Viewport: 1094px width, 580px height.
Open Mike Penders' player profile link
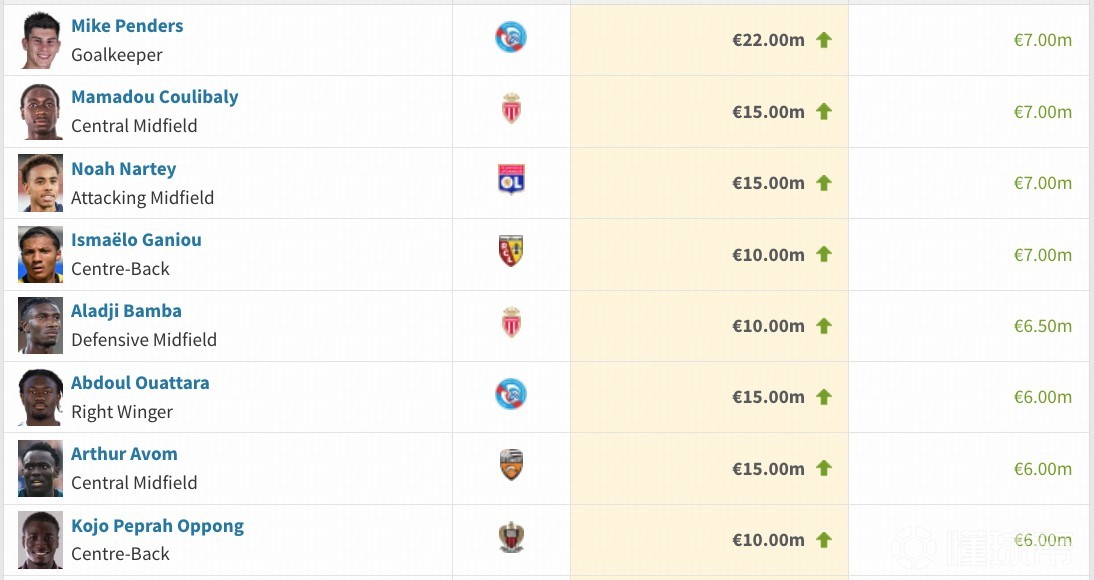point(127,26)
